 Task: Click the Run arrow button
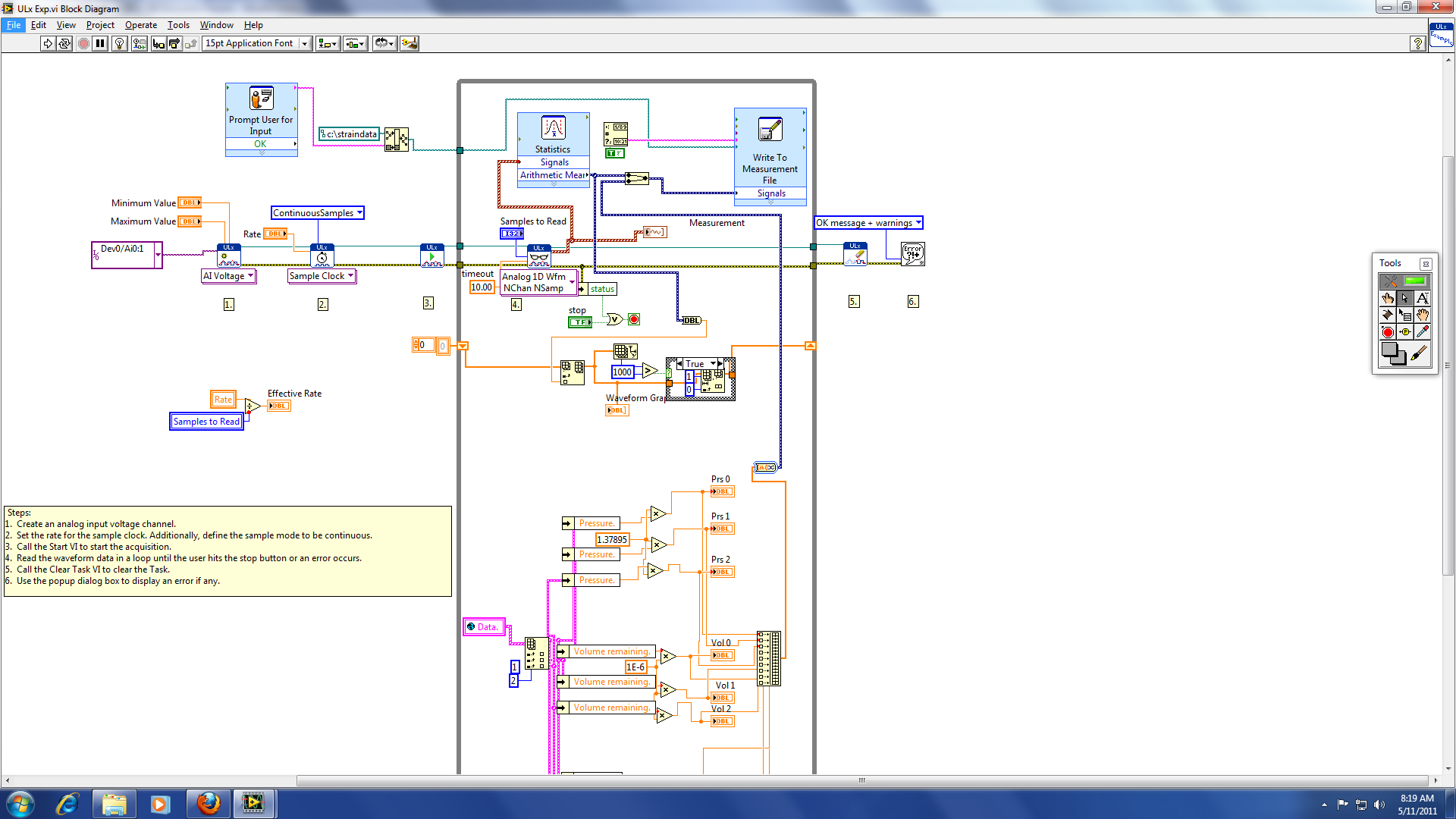click(x=48, y=43)
